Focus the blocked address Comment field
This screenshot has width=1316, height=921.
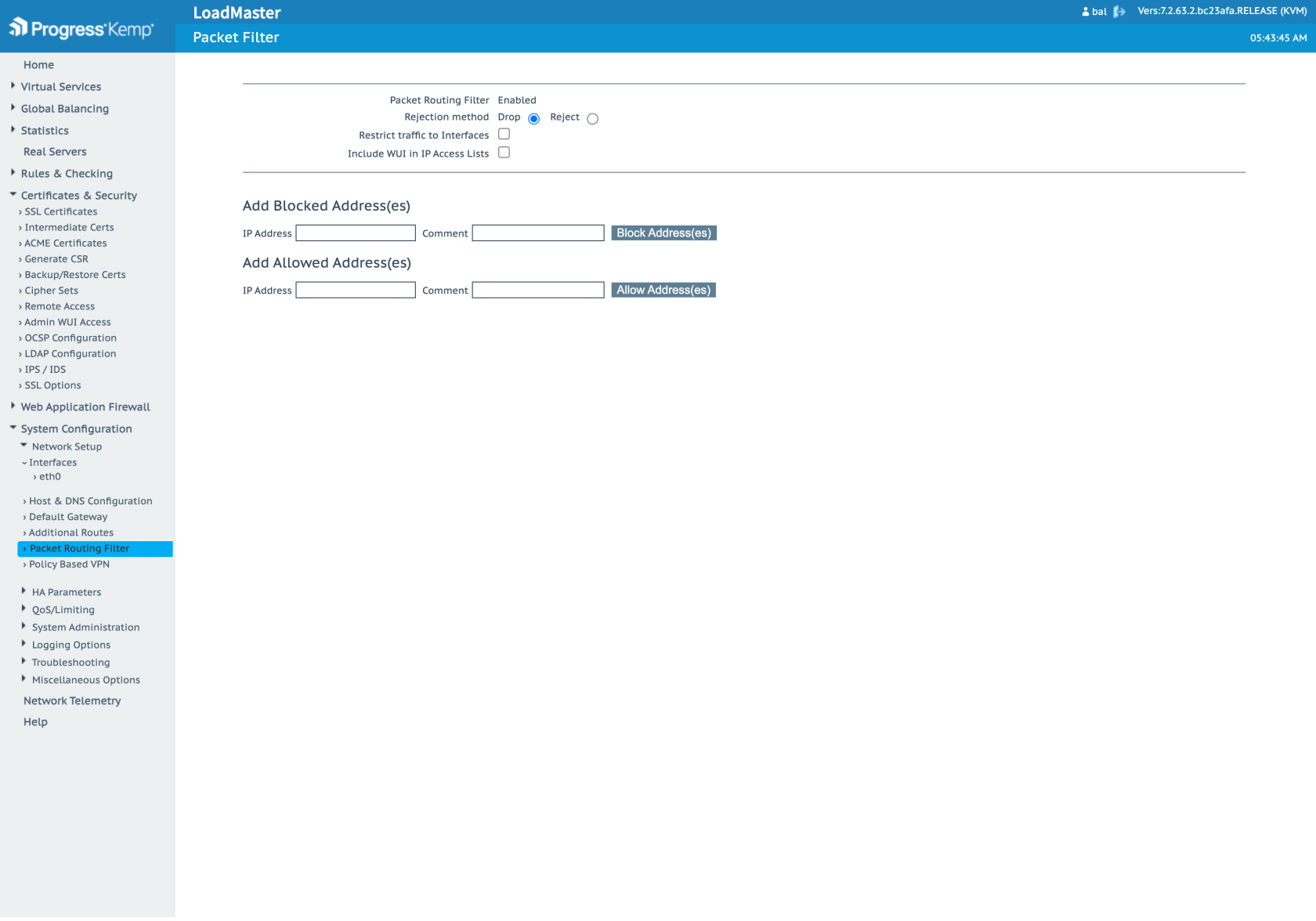(538, 233)
